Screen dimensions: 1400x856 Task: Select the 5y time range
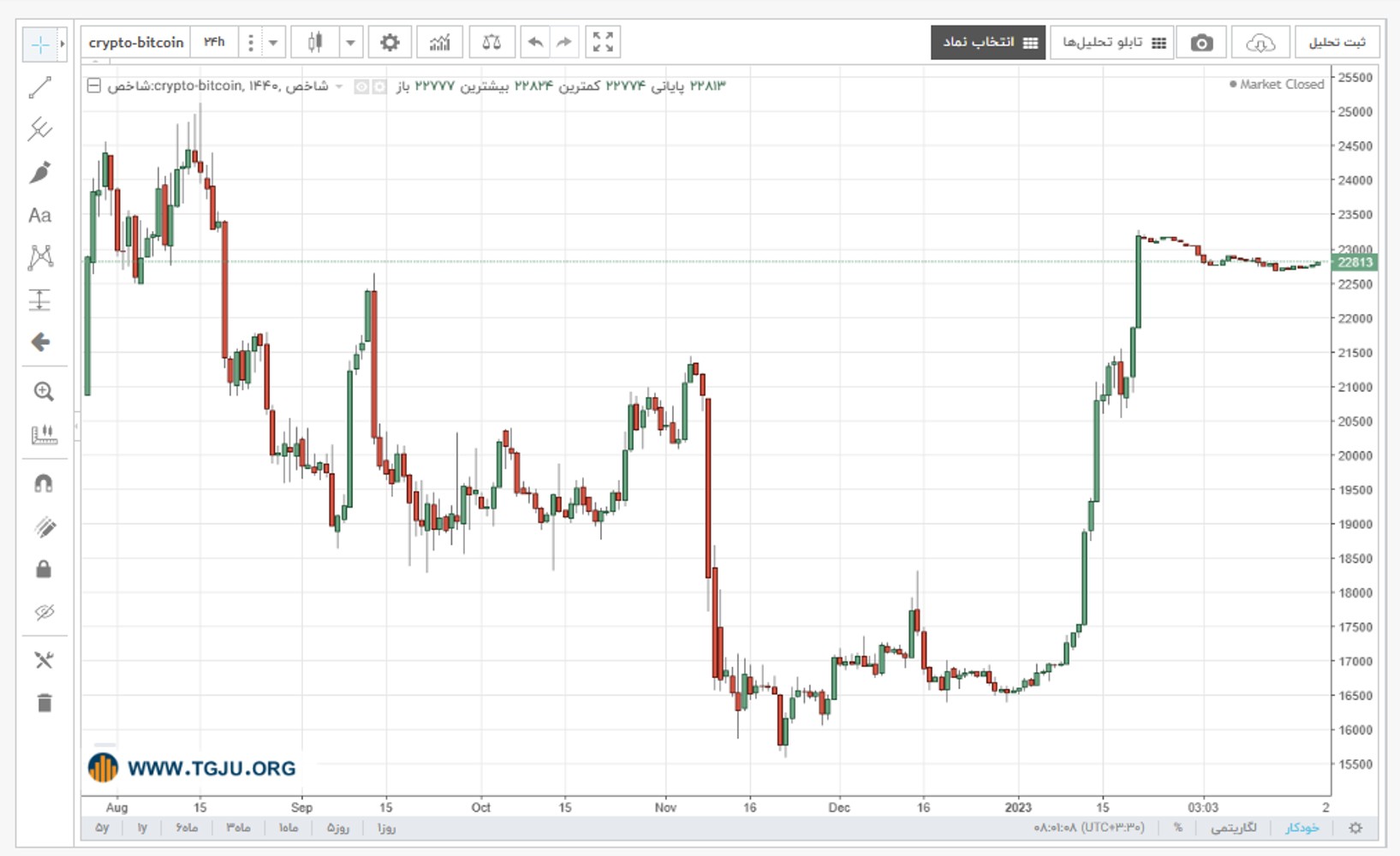tap(102, 828)
